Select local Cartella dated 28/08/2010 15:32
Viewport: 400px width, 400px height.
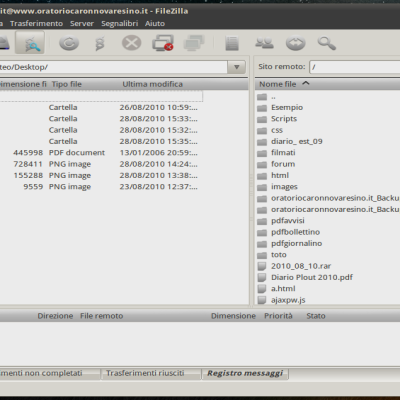point(100,130)
